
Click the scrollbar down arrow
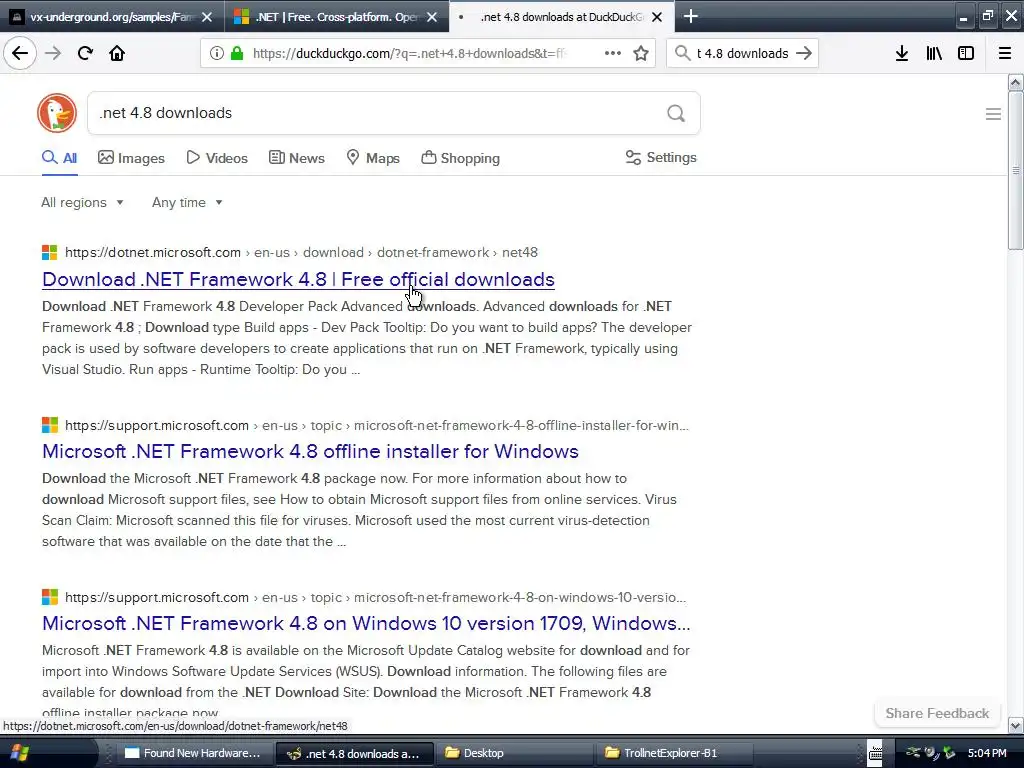[x=1016, y=725]
